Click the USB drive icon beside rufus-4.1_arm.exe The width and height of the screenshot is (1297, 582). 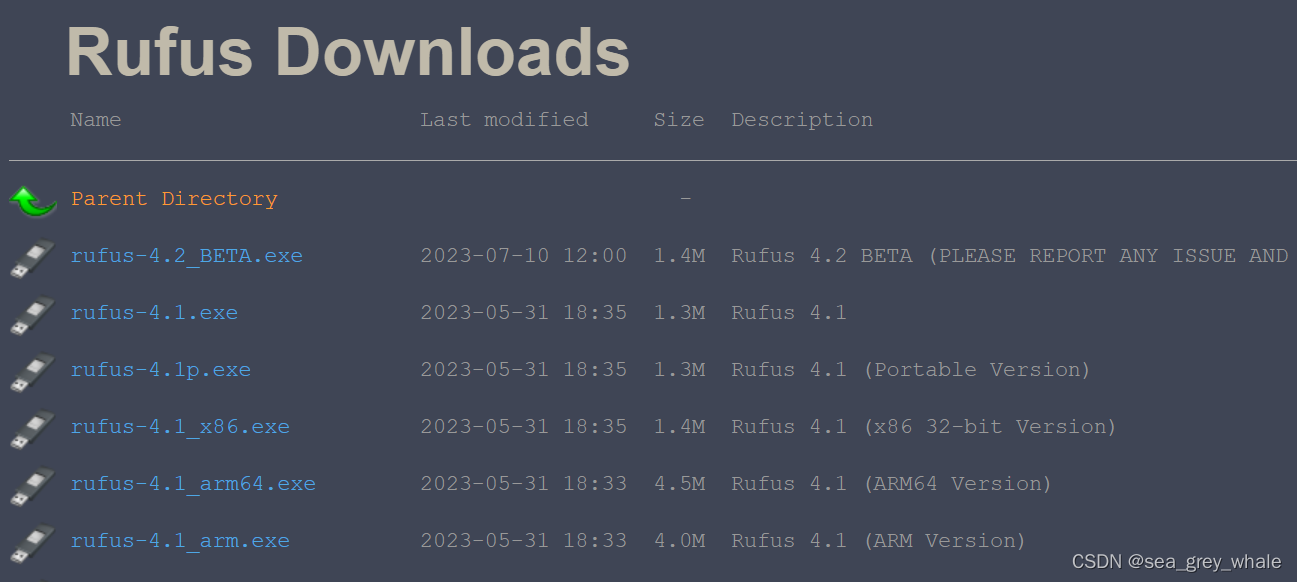click(x=30, y=541)
